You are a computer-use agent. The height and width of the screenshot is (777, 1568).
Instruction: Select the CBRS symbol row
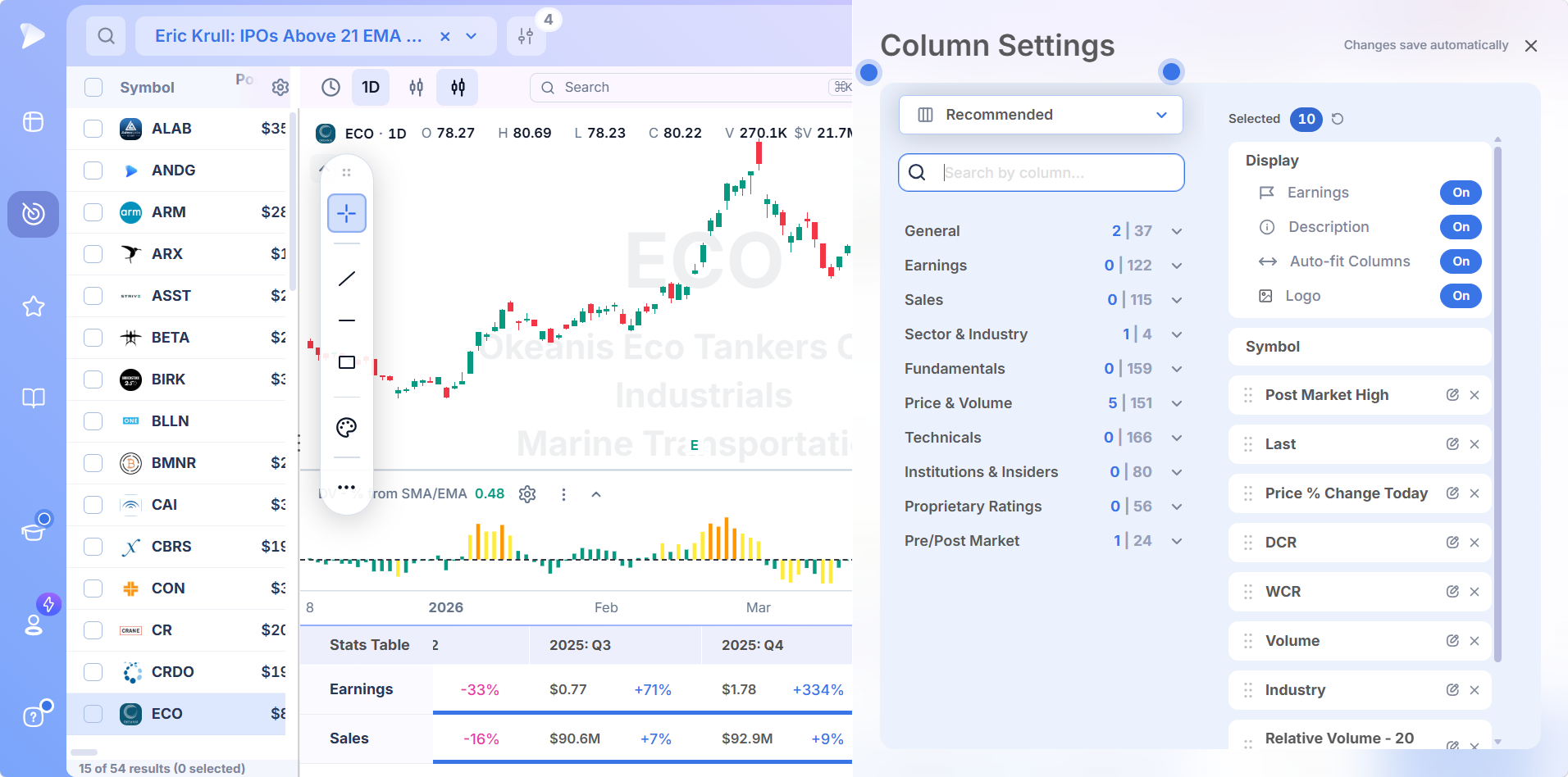(176, 547)
